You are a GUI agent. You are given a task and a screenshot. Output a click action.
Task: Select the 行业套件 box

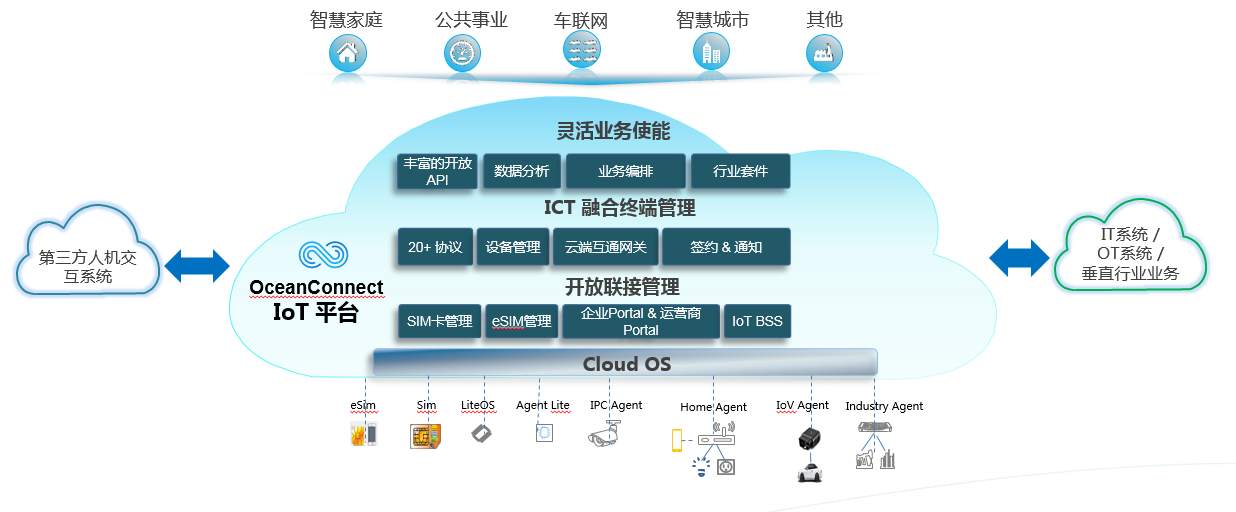point(741,171)
